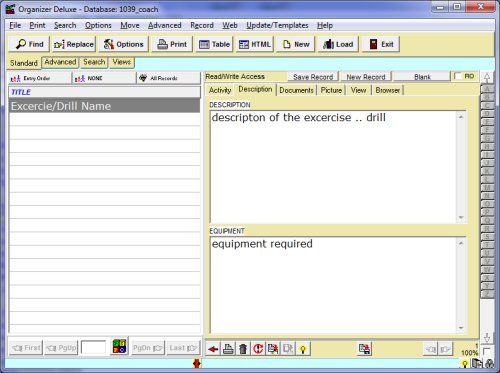Open the File menu
500x373 pixels.
(15, 25)
